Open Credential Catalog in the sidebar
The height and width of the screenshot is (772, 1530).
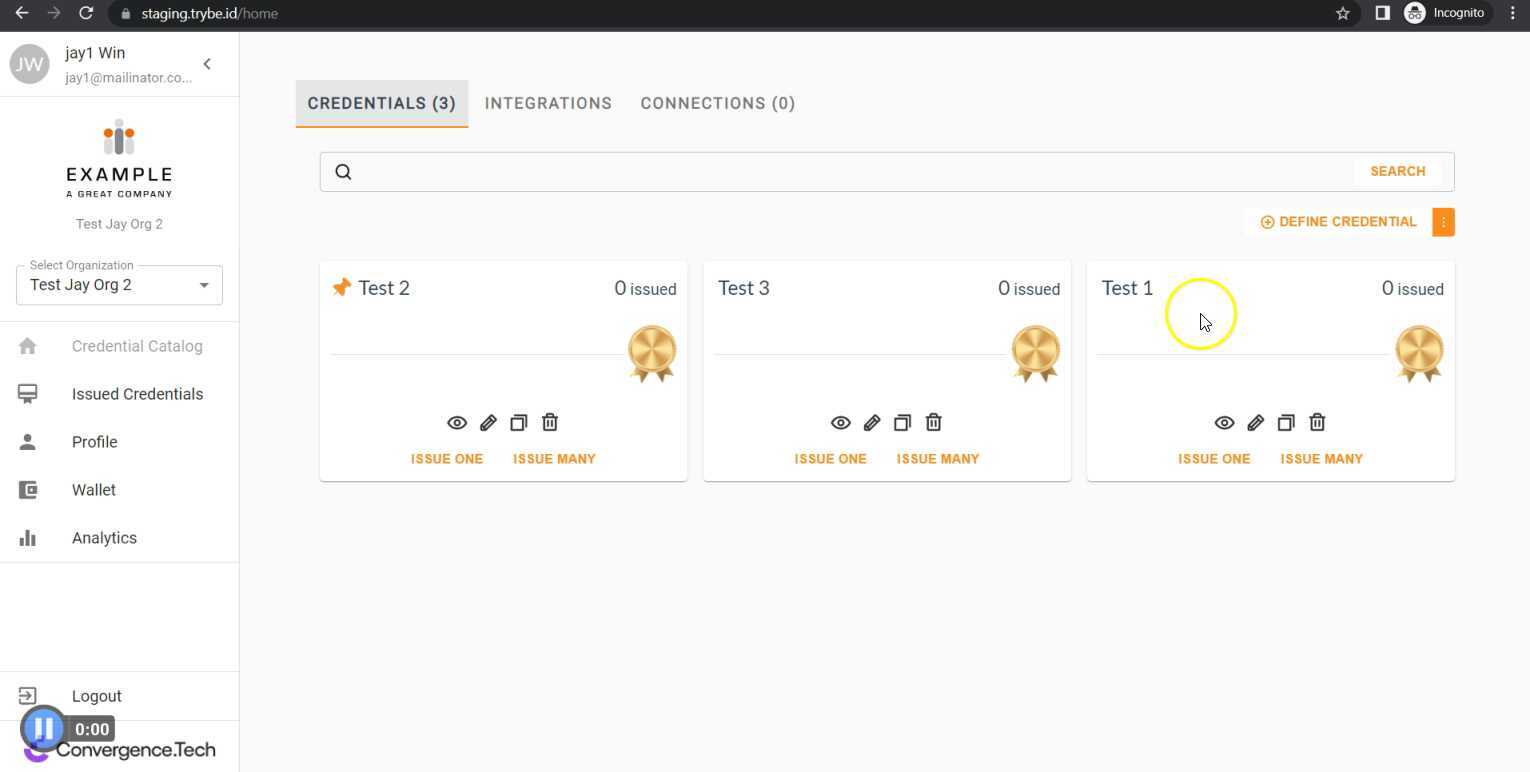(x=119, y=346)
